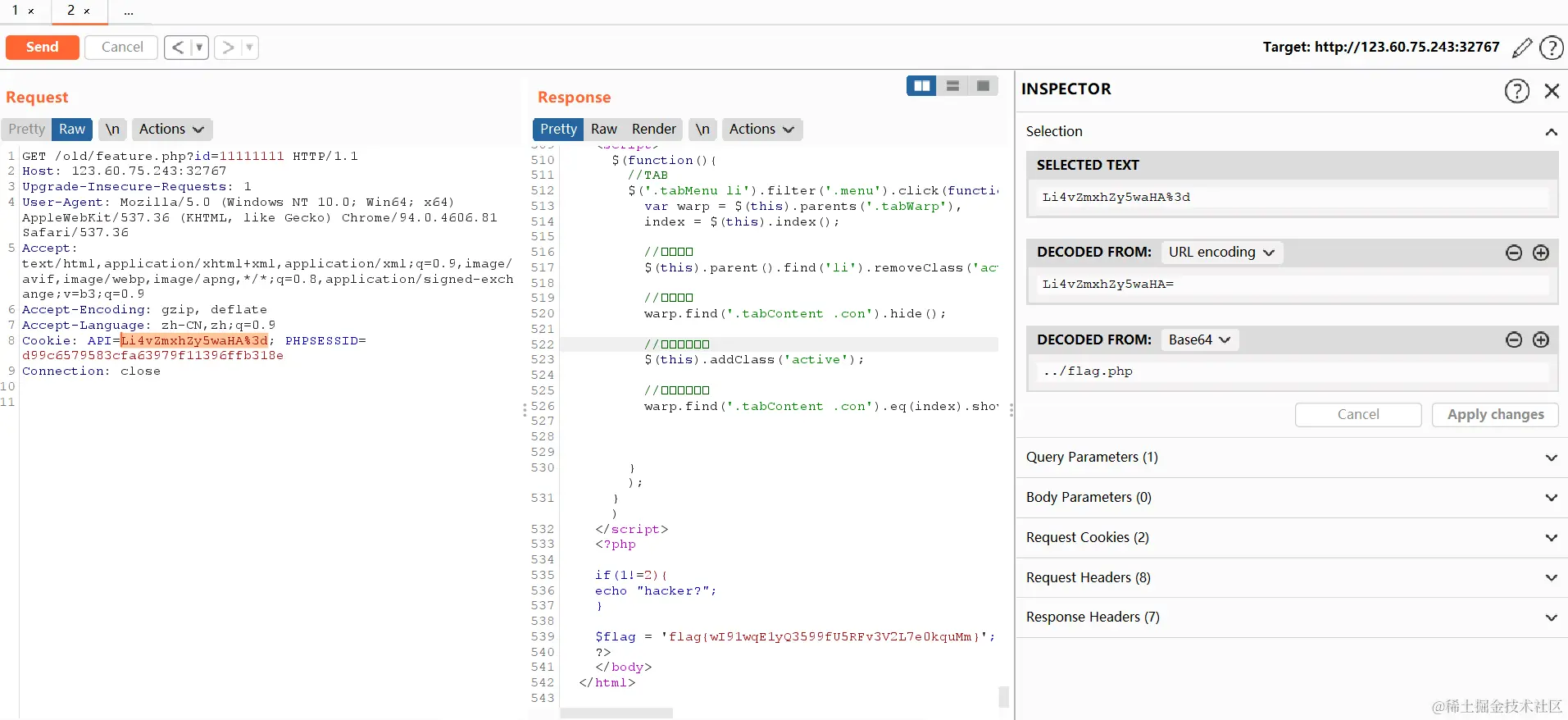1568x720 pixels.
Task: Open back history dropdown arrow
Action: pos(199,48)
